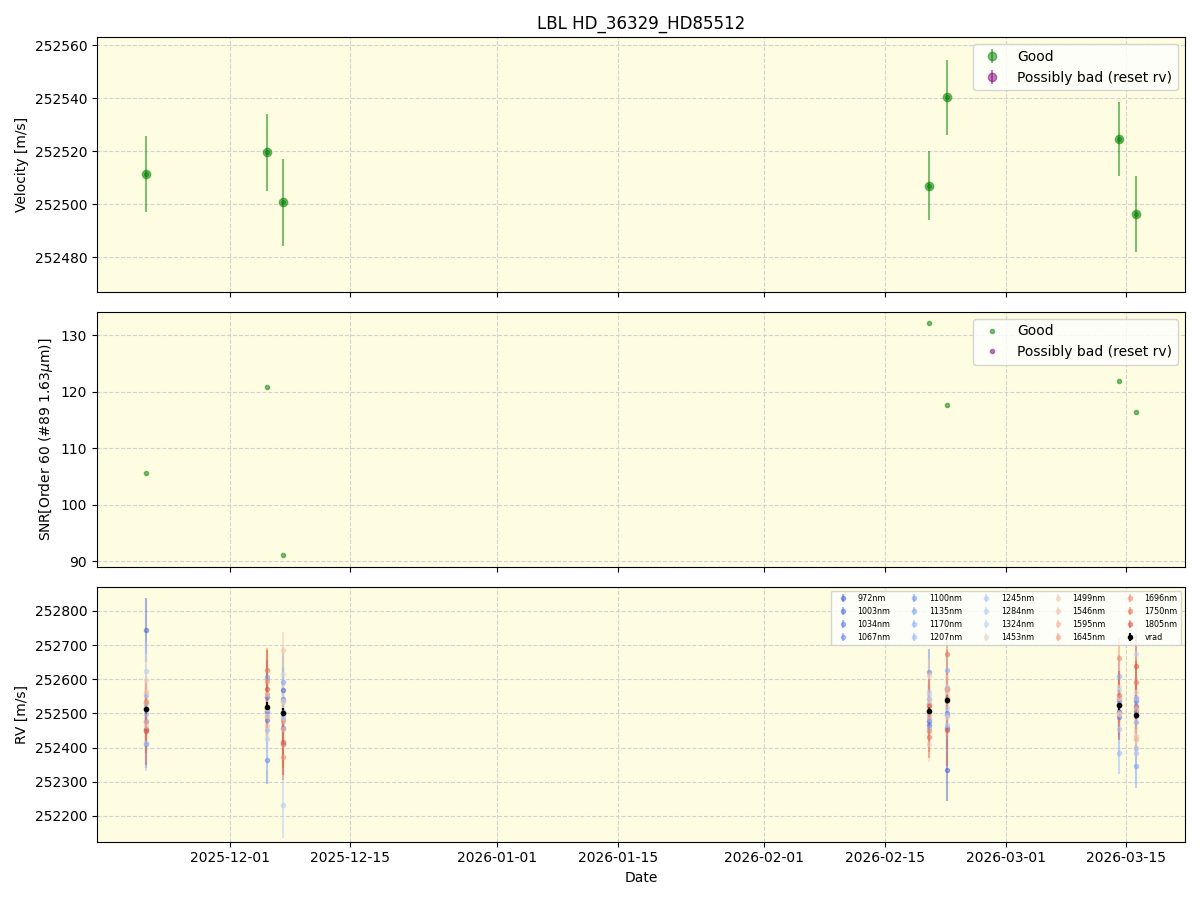This screenshot has height=900, width=1200.
Task: Click the 972nm blue marker icon
Action: pos(843,597)
